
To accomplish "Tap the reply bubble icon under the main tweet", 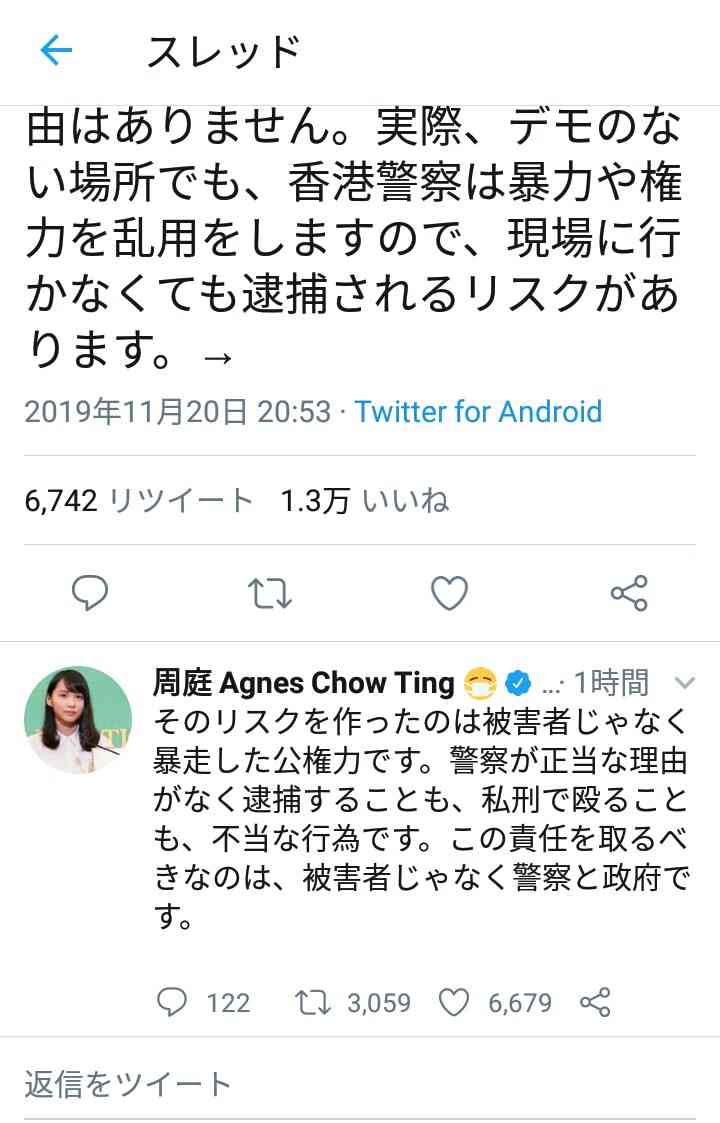I will coord(90,593).
